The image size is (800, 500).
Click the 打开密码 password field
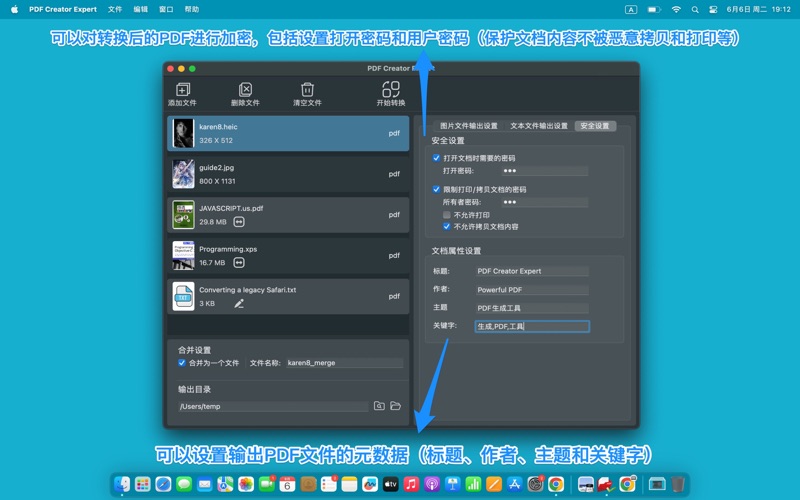pyautogui.click(x=544, y=171)
